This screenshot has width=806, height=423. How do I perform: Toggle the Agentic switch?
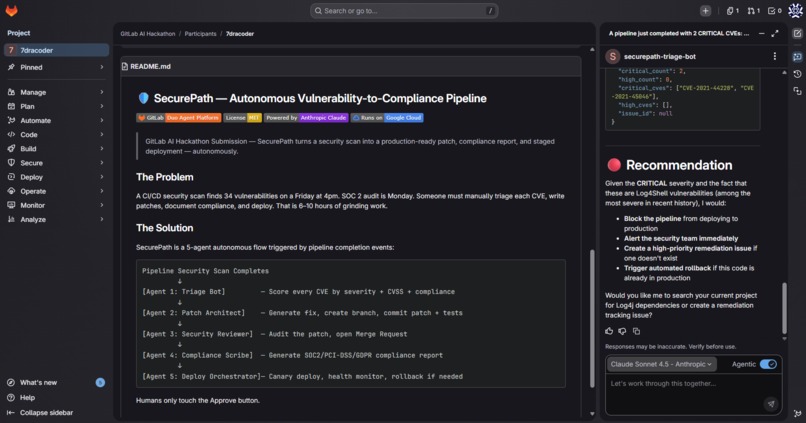[x=768, y=364]
